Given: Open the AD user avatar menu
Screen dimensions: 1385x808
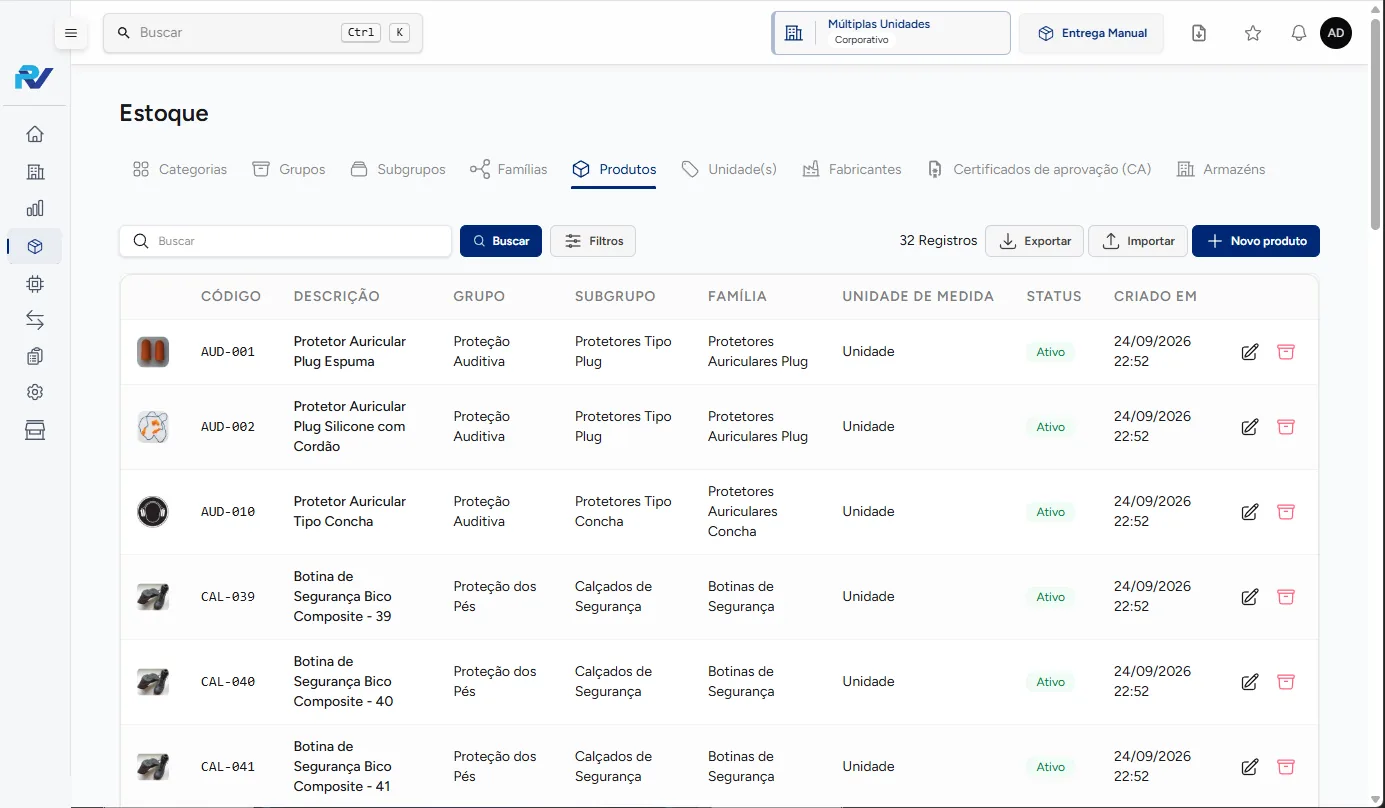Looking at the screenshot, I should (1336, 33).
